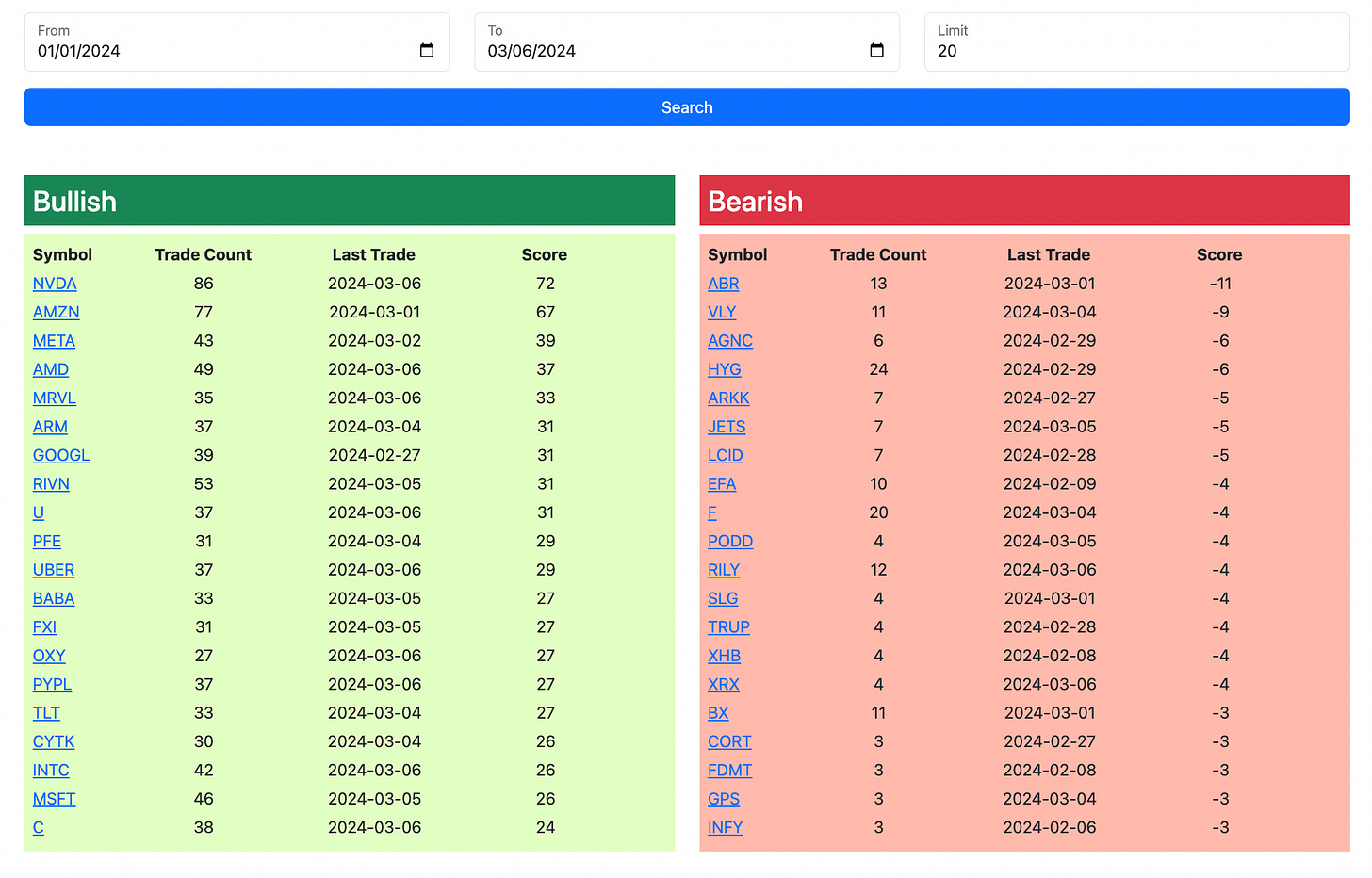The image size is (1372, 878).
Task: Open the BABA symbol link
Action: point(54,598)
